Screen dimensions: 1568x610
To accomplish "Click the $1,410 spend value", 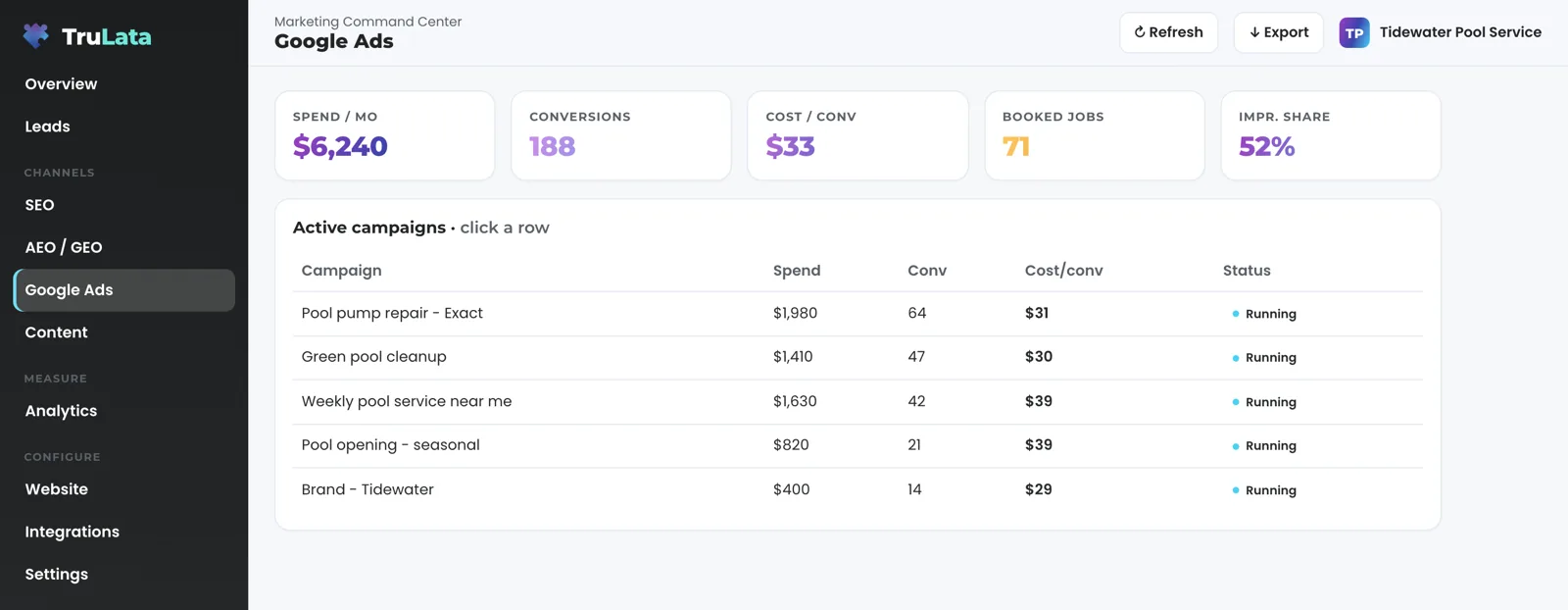I will pos(793,357).
